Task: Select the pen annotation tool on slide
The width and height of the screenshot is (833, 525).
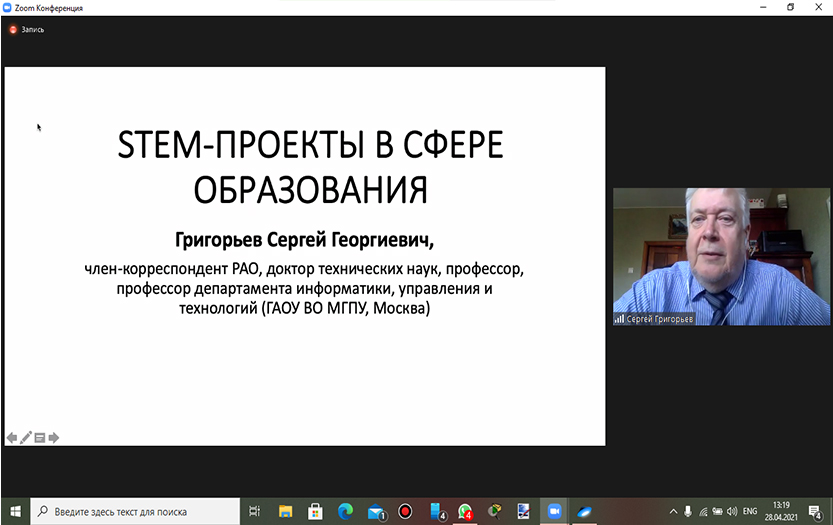Action: point(26,437)
